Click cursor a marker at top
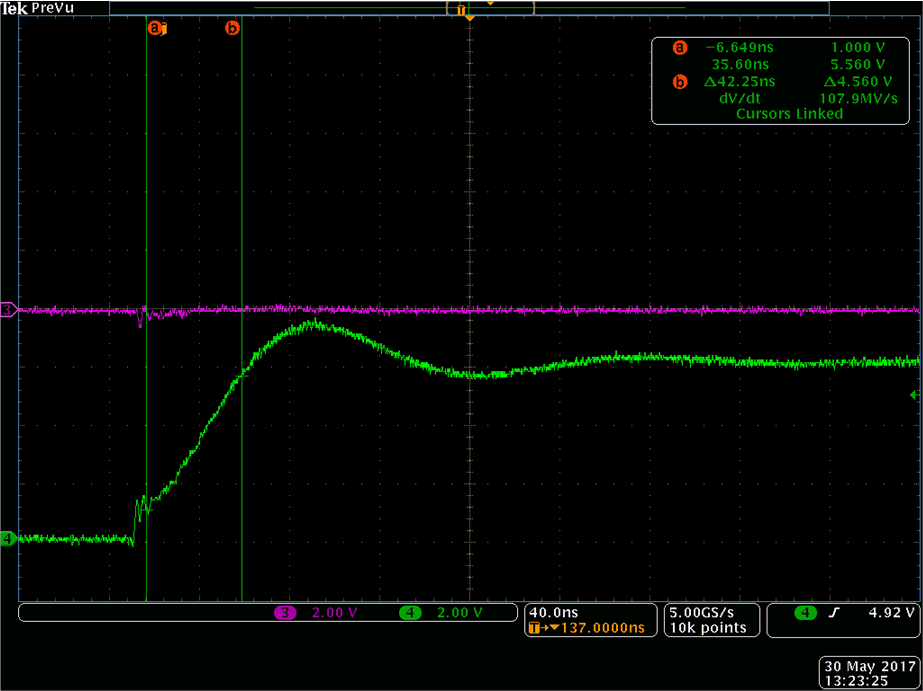The height and width of the screenshot is (691, 923). point(154,28)
